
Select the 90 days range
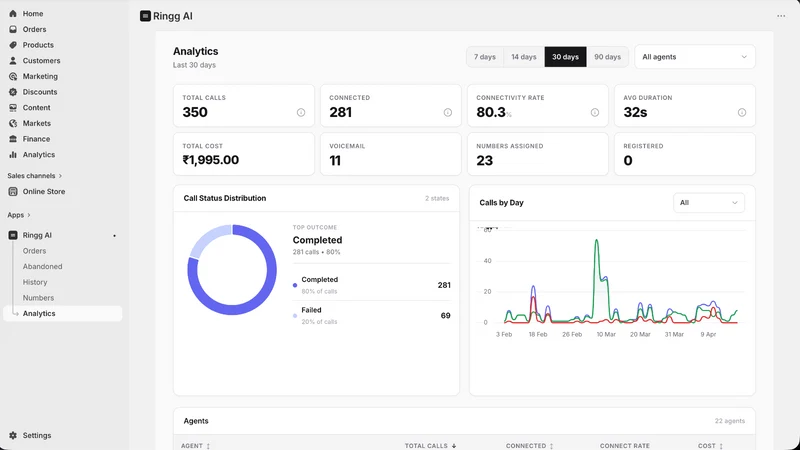coord(607,57)
